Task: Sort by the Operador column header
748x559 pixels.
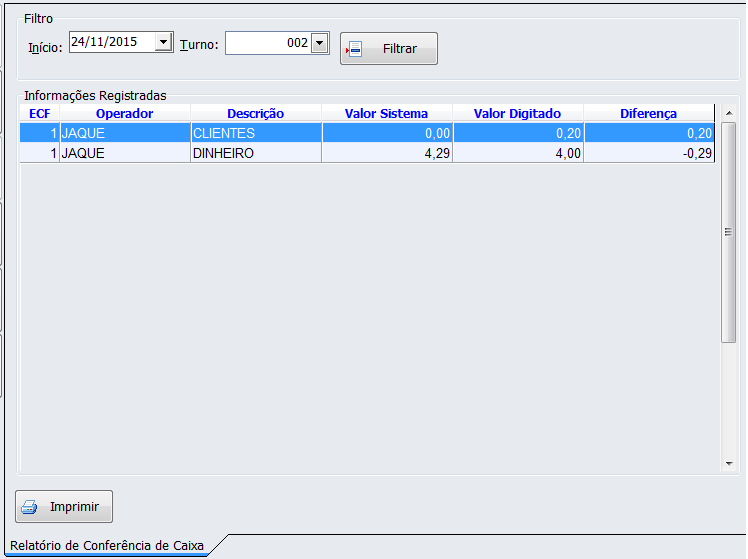Action: 124,114
